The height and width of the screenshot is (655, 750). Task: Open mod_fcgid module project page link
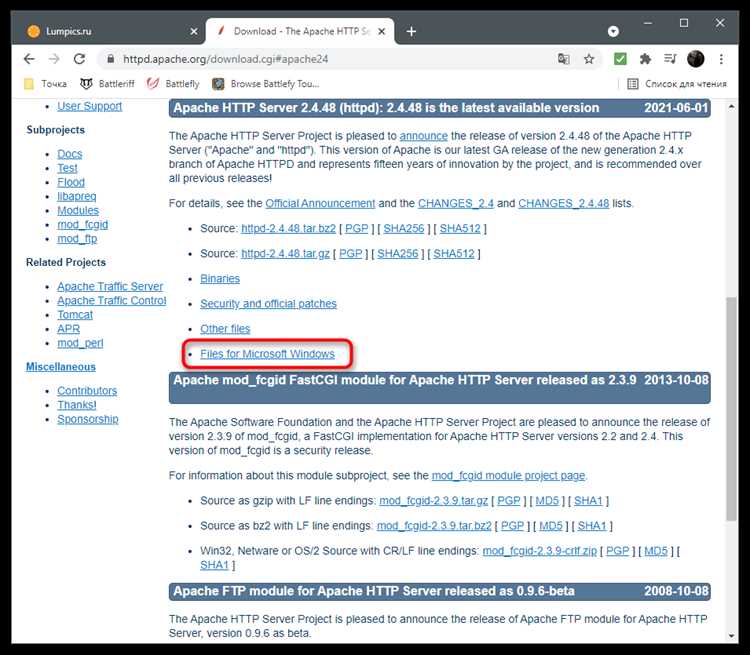508,476
